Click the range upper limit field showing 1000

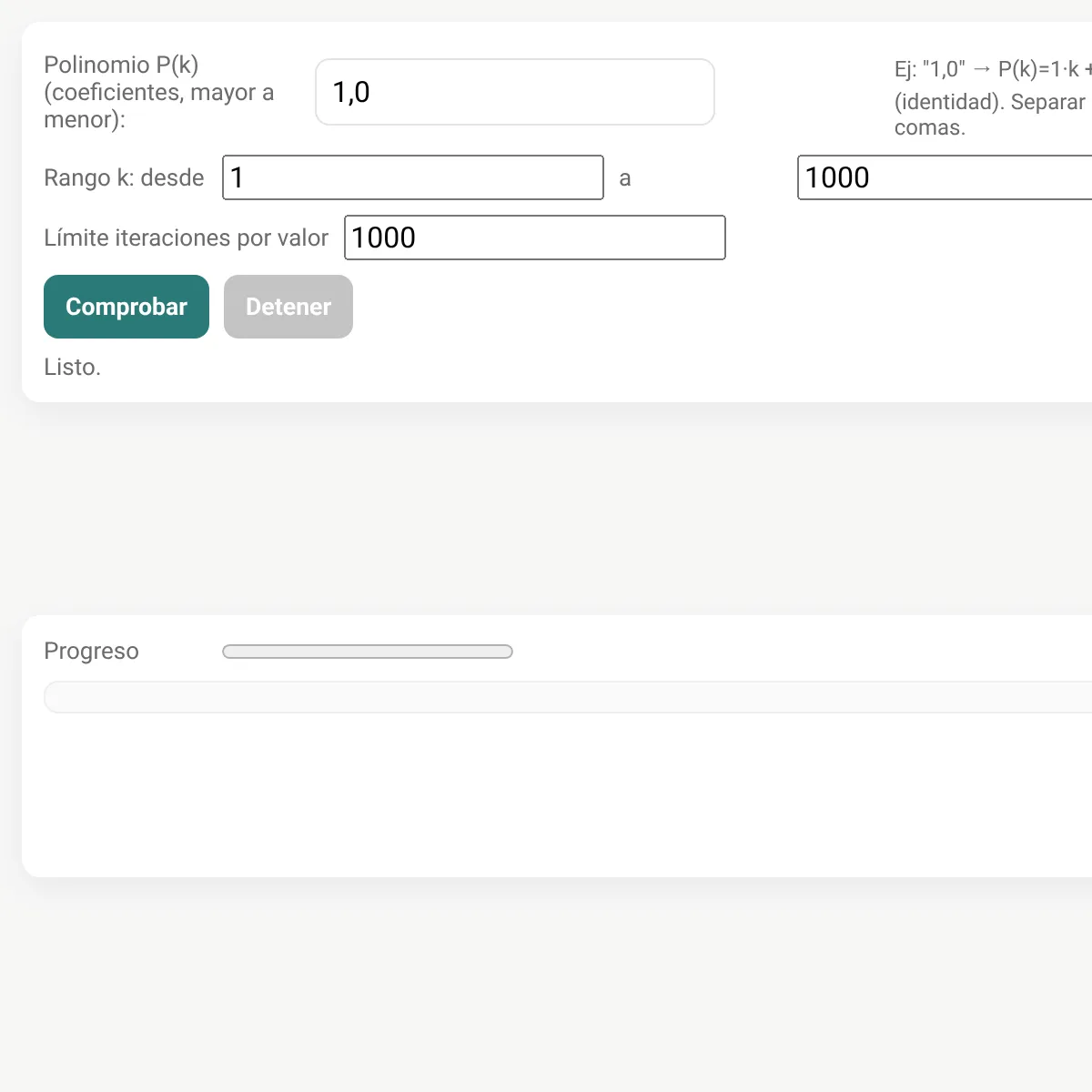tap(945, 177)
